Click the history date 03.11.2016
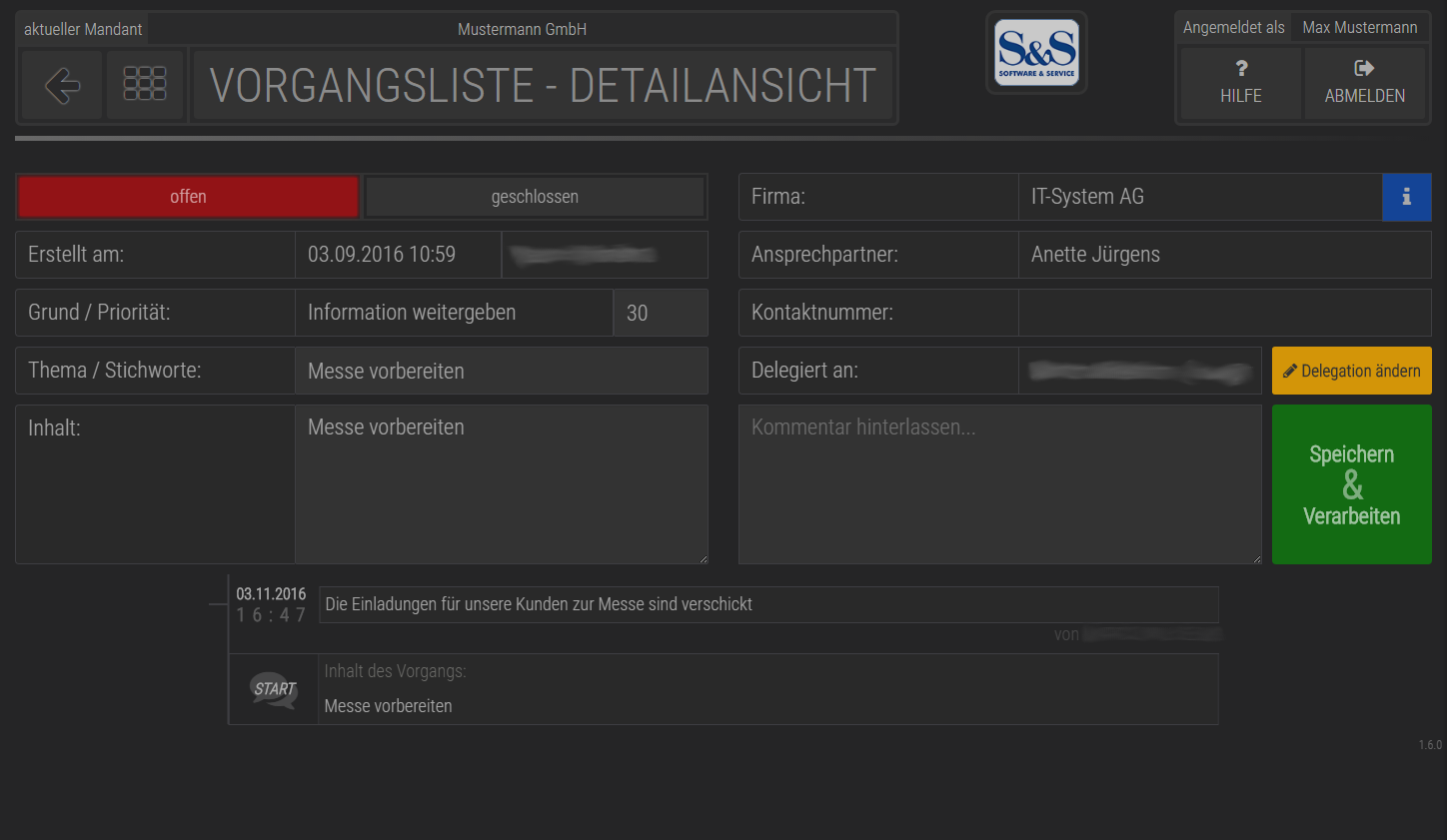This screenshot has height=840, width=1447. [271, 594]
